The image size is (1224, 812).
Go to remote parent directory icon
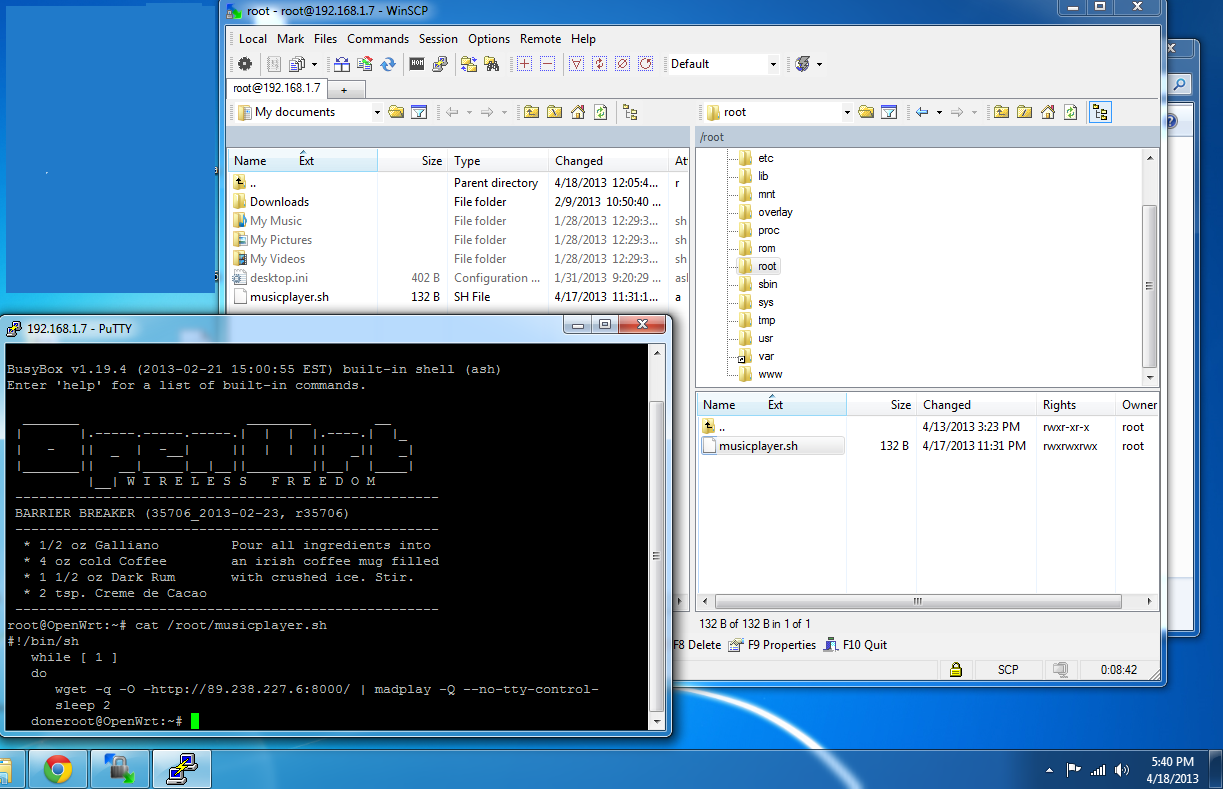point(1001,112)
